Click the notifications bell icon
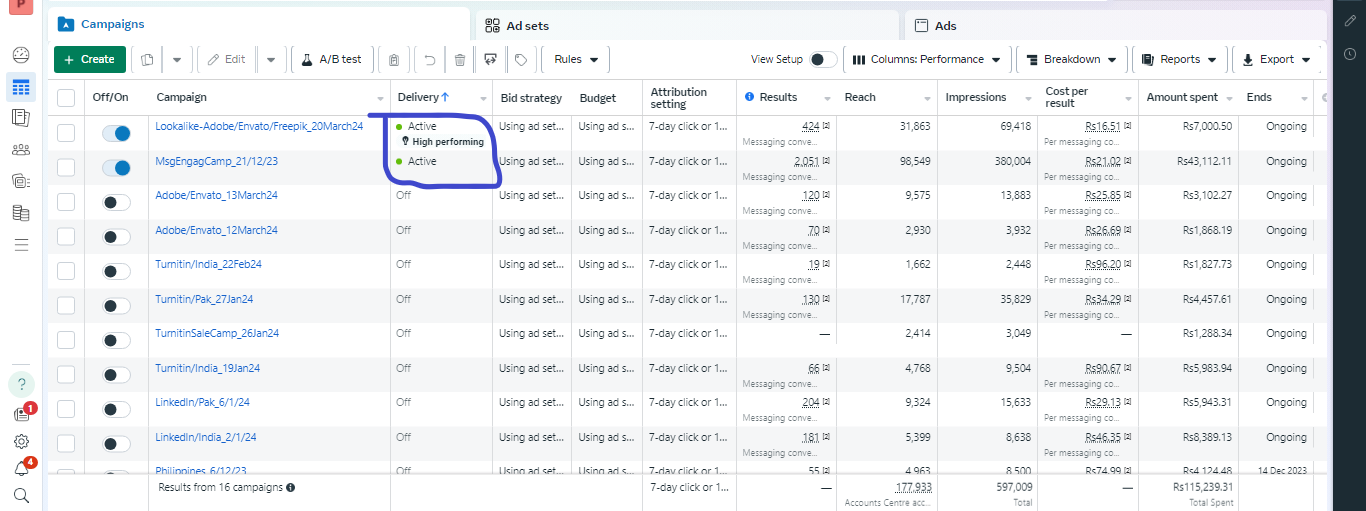The height and width of the screenshot is (511, 1366). [21, 468]
